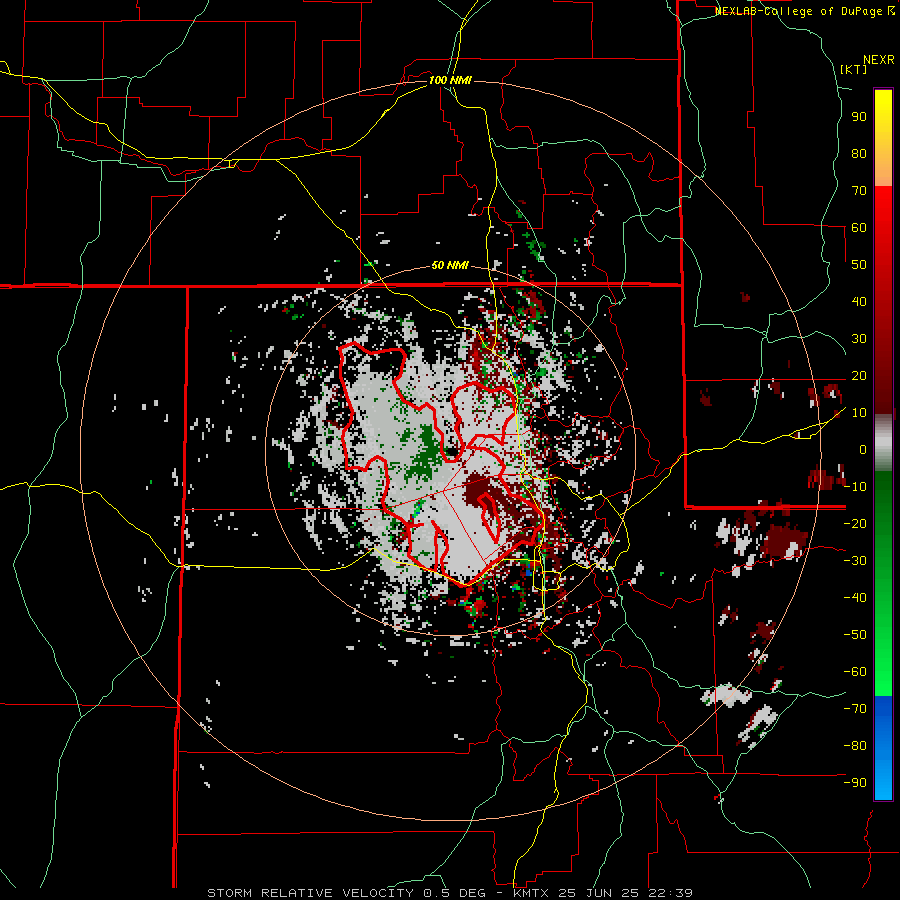900x900 pixels.
Task: Click the -30 knot scale label
Action: click(x=855, y=561)
